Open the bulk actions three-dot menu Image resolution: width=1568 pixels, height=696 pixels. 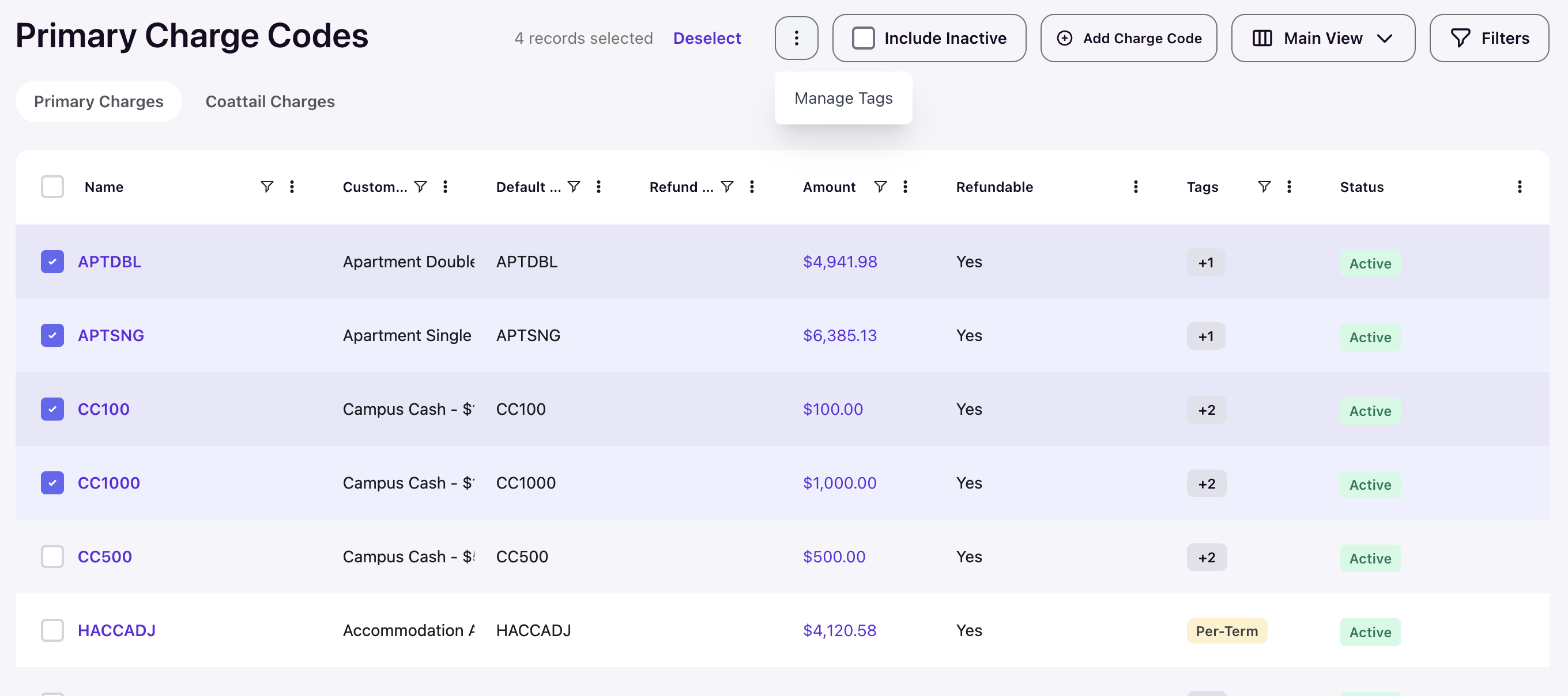[x=796, y=37]
